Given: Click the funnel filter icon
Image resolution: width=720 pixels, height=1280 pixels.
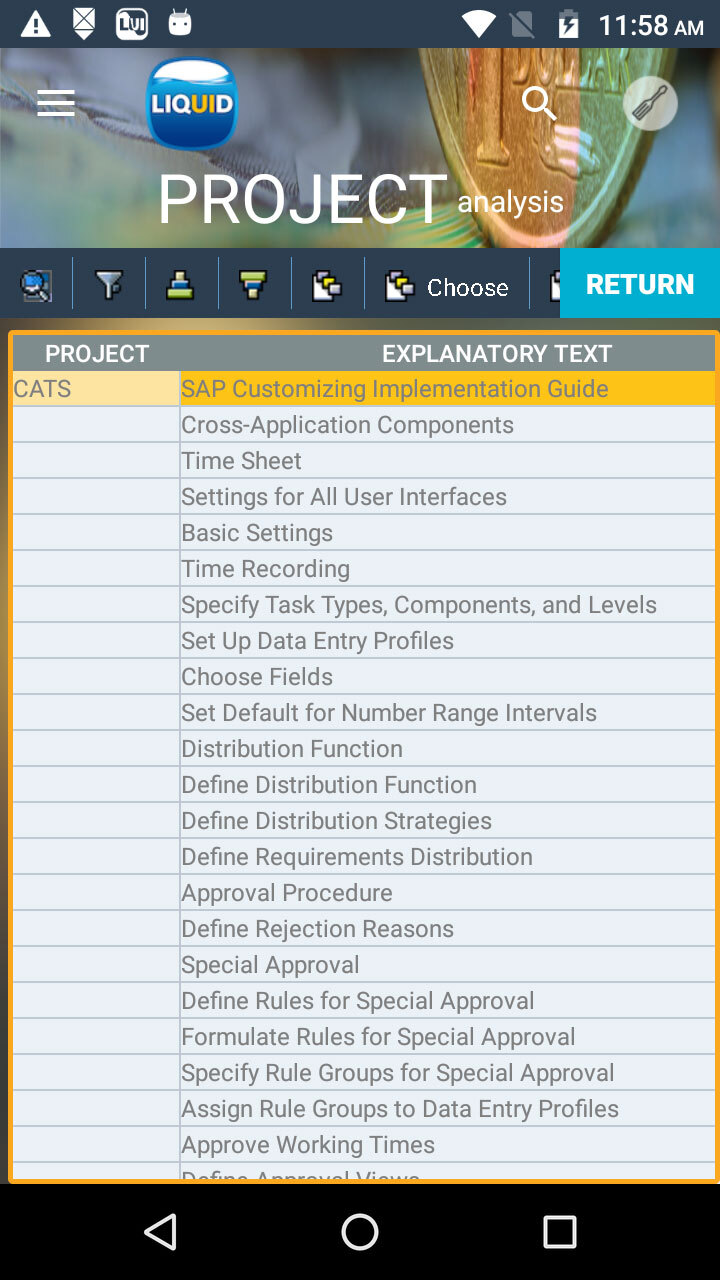Looking at the screenshot, I should (x=109, y=286).
